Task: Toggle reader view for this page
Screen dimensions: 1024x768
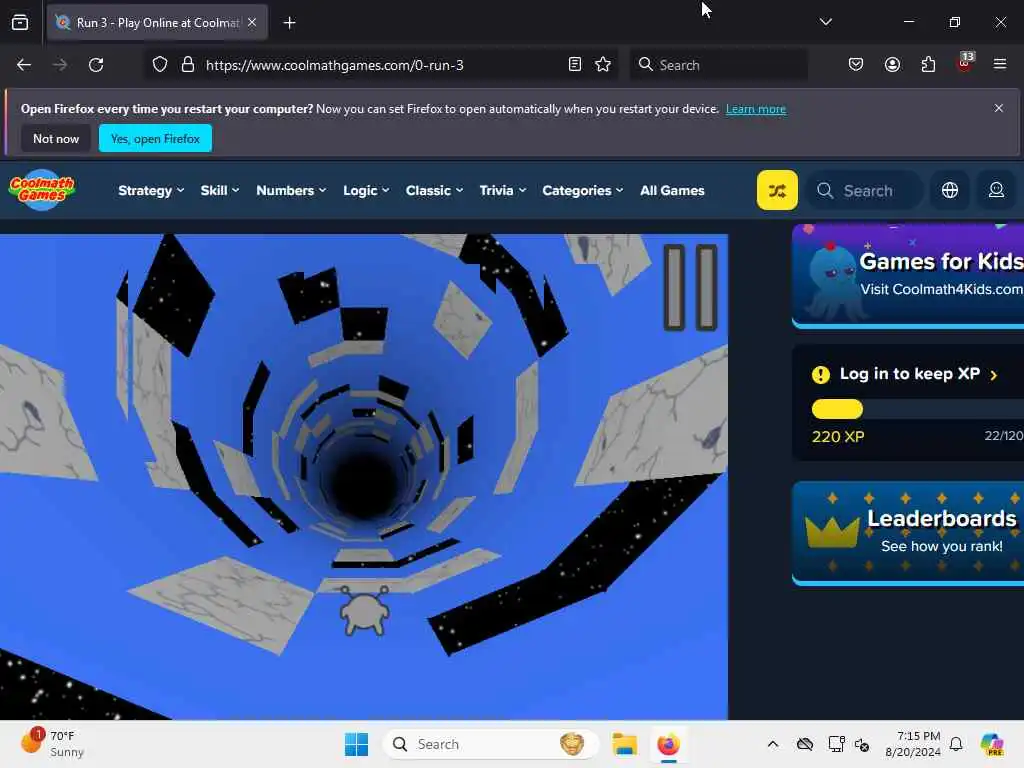Action: tap(575, 65)
